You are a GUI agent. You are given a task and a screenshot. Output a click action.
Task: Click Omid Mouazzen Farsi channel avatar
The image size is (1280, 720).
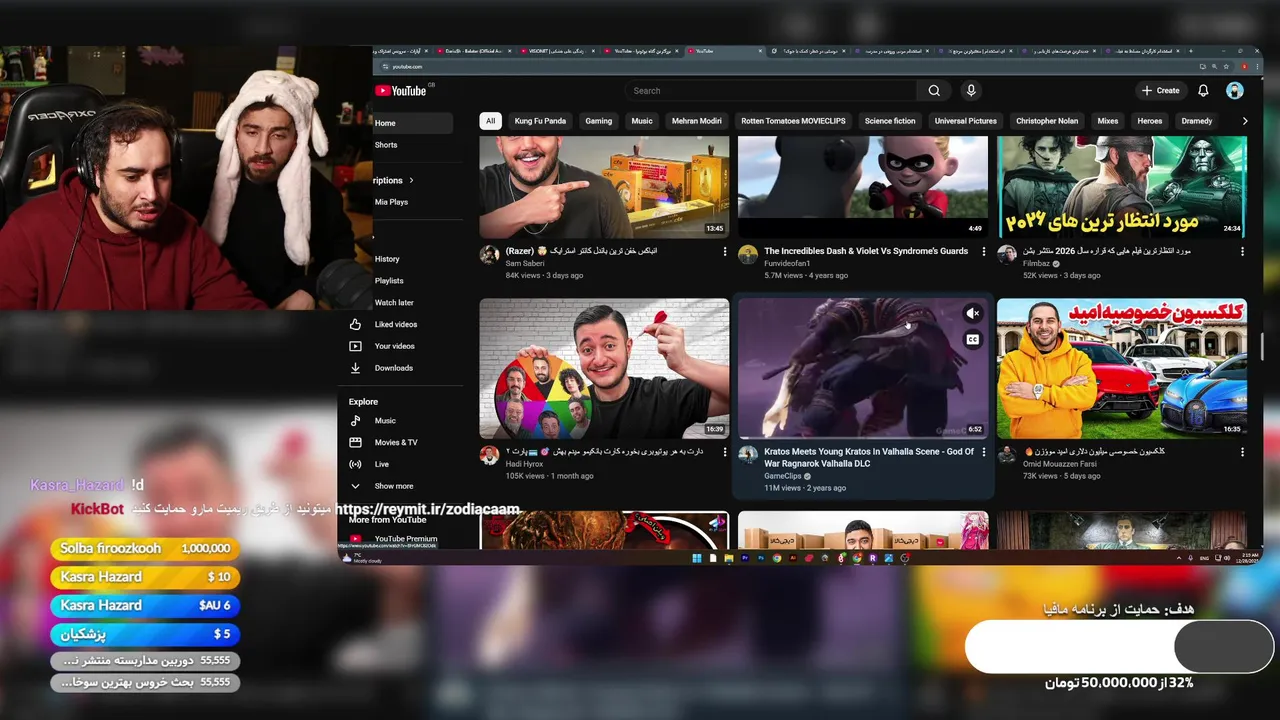(x=1007, y=455)
